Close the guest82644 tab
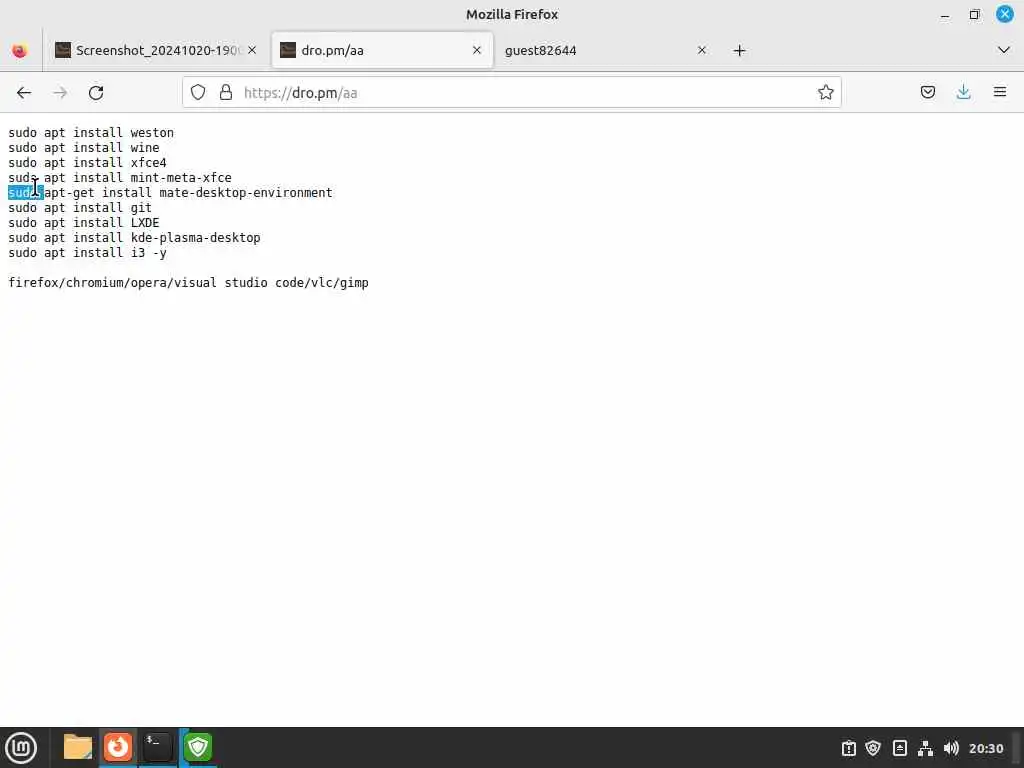1024x768 pixels. 701,50
